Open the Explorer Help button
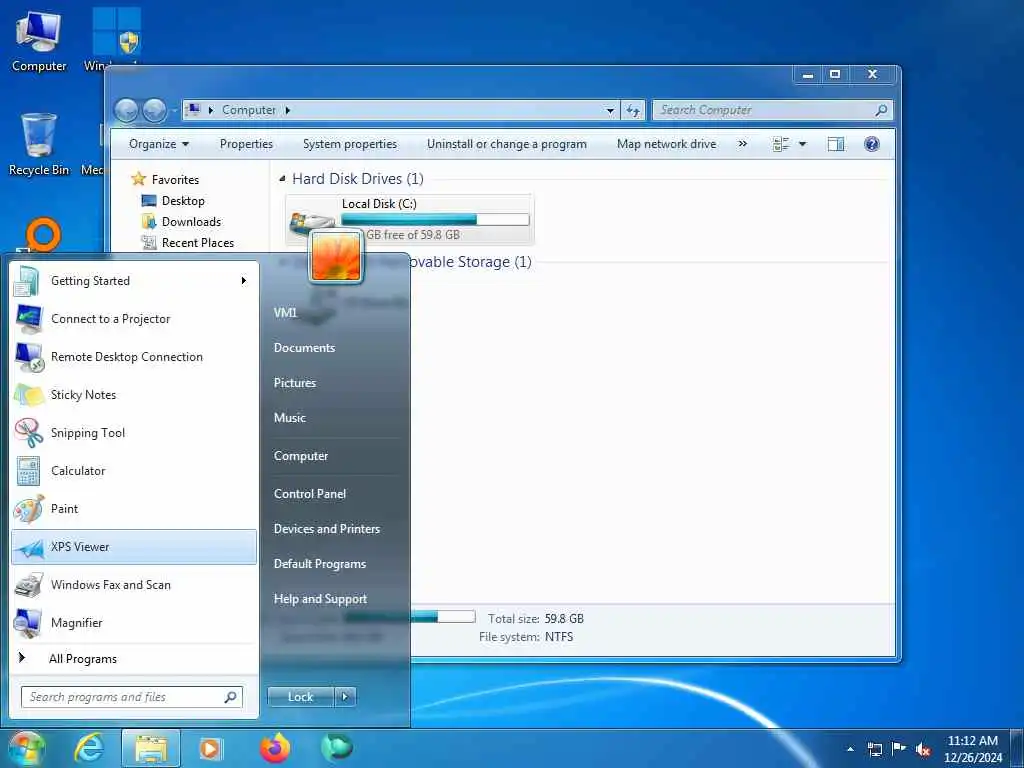Viewport: 1024px width, 768px height. coord(871,144)
